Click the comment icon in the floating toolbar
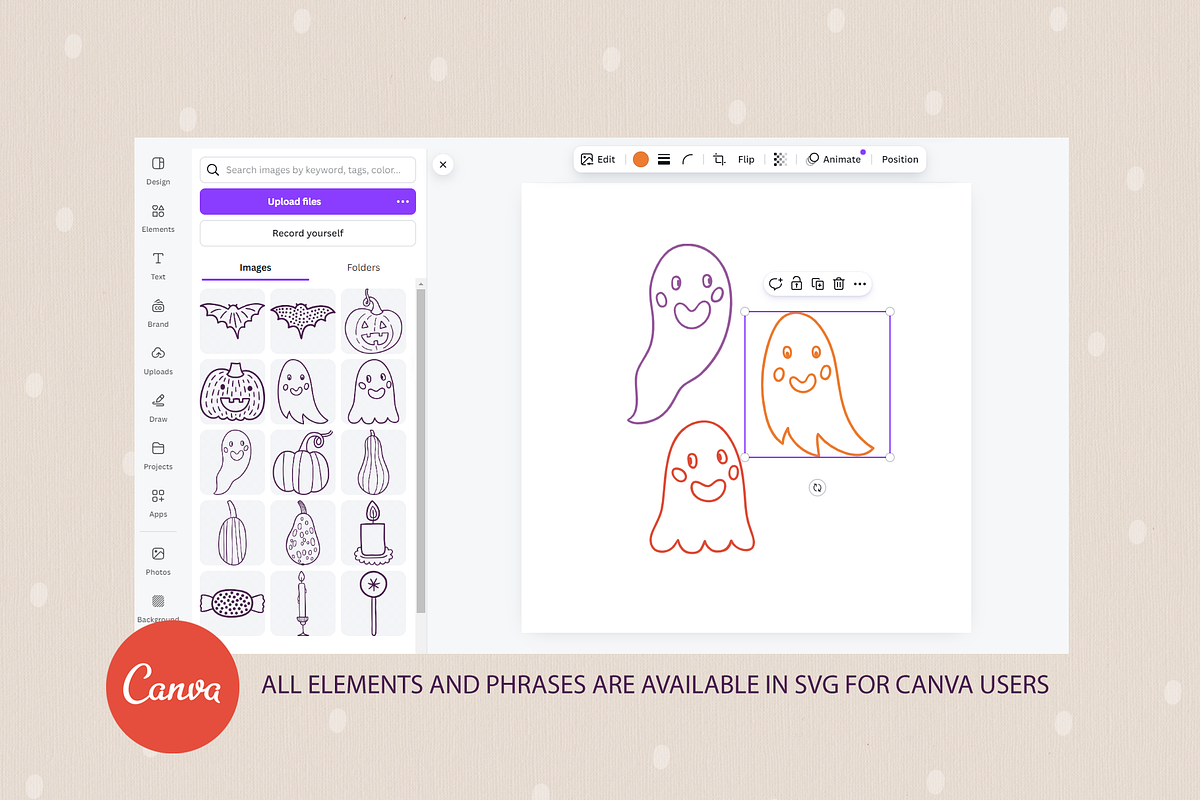Image resolution: width=1200 pixels, height=800 pixels. click(x=775, y=284)
